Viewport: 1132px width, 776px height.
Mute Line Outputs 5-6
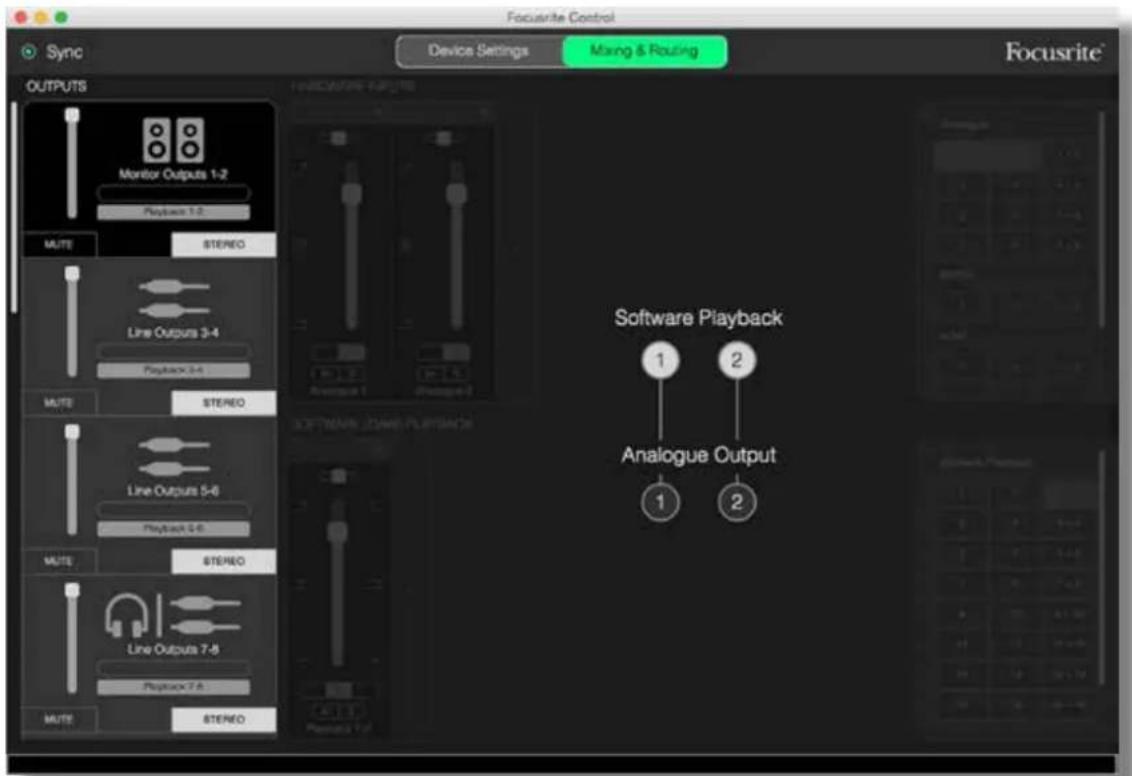59,561
